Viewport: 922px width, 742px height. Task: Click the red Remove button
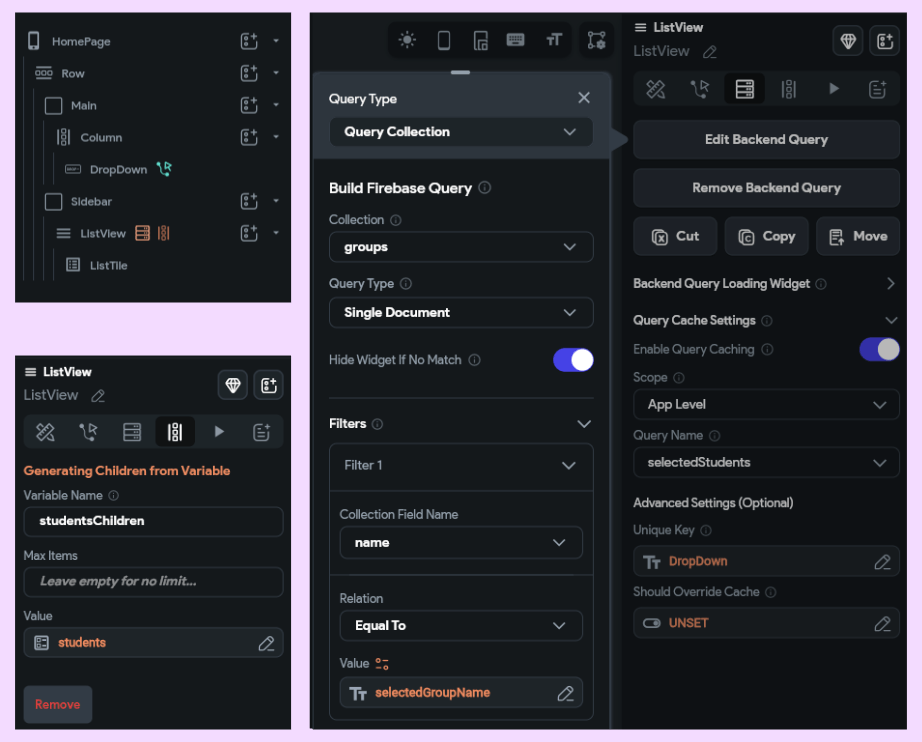(58, 704)
